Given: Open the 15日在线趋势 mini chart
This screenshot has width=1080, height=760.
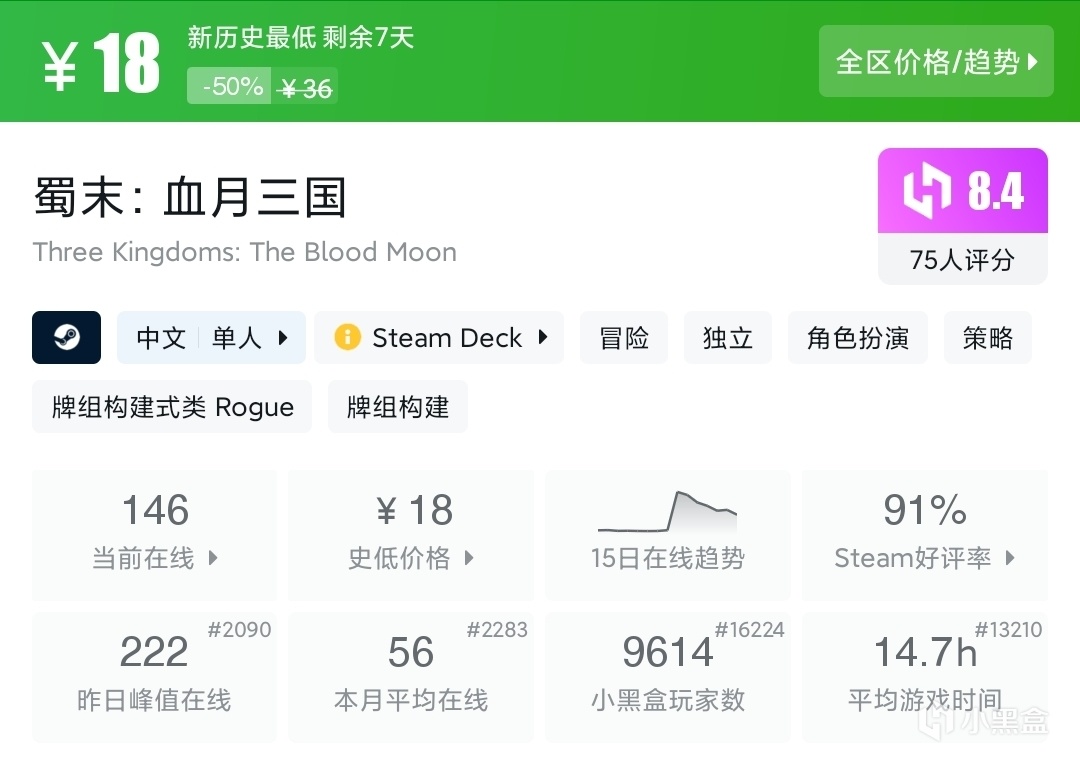Looking at the screenshot, I should point(667,513).
